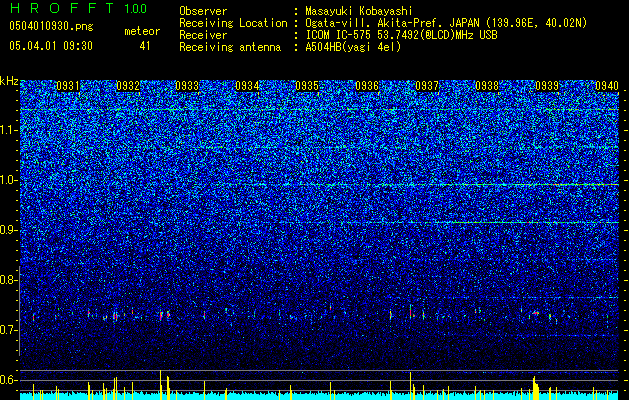Click the 0939 time marker
Screen dimensions: 629x400
coord(547,86)
